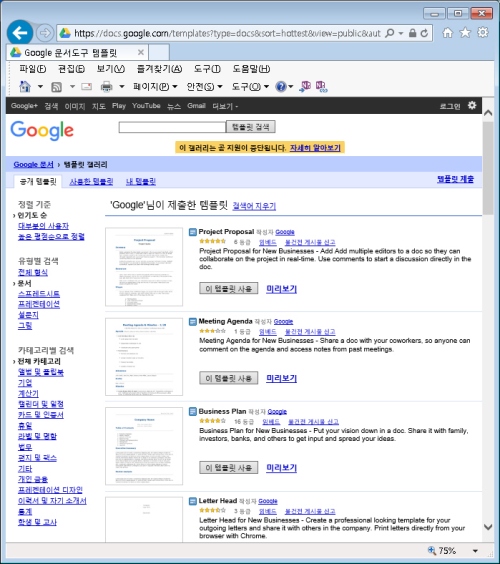Click the printer icon in command bar

click(x=106, y=86)
